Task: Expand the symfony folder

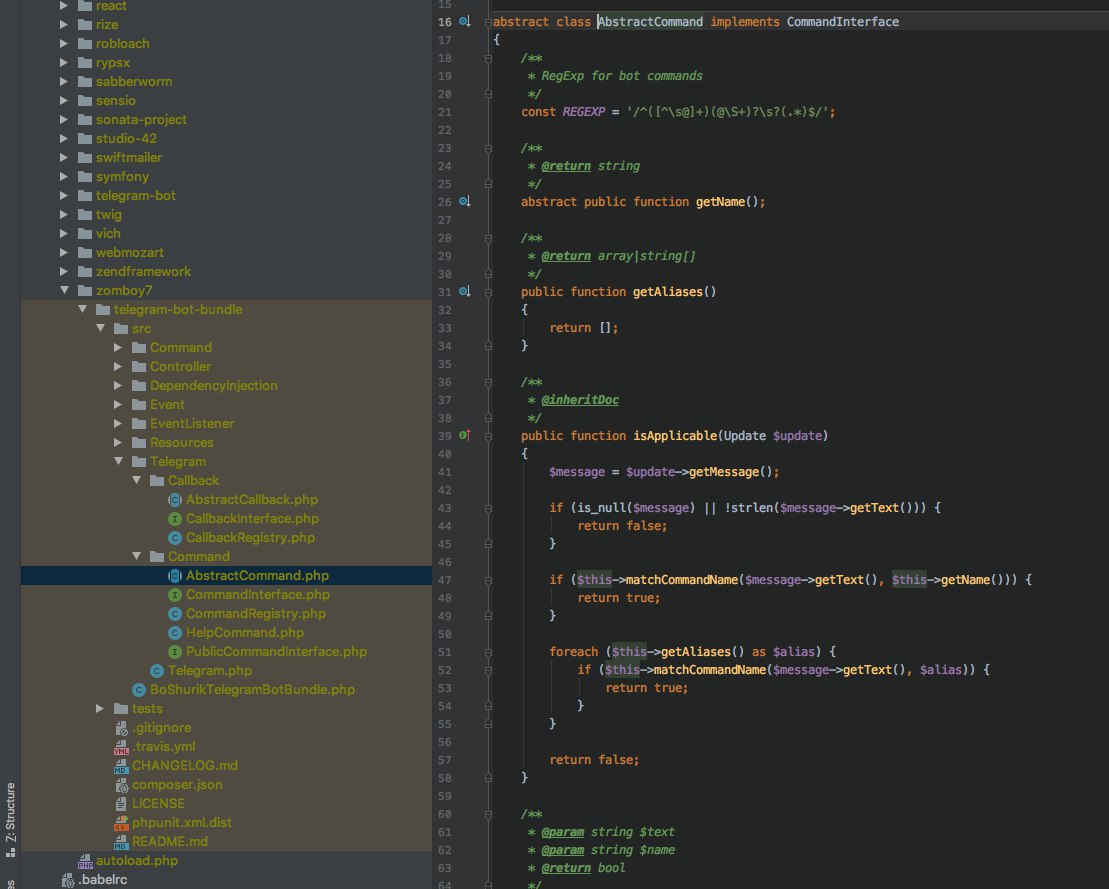Action: (x=64, y=176)
